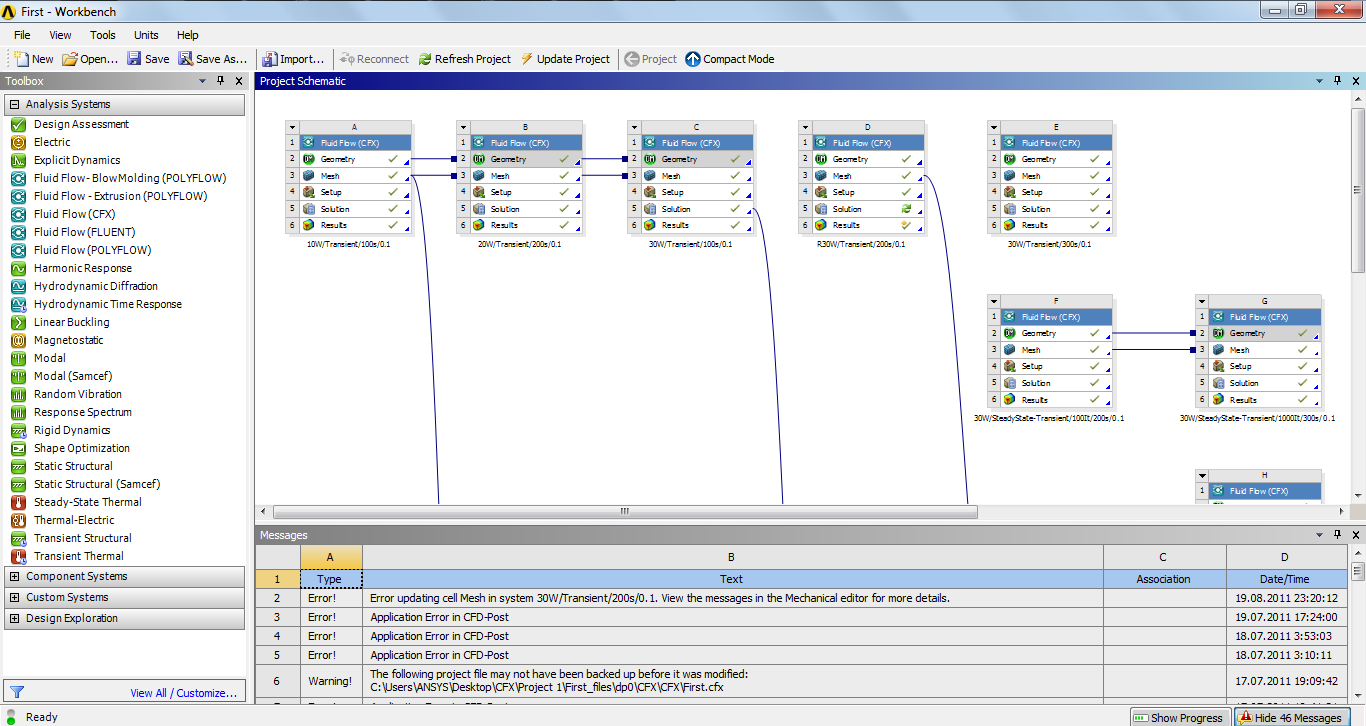Open system B header dropdown arrow
This screenshot has width=1366, height=726.
click(463, 127)
